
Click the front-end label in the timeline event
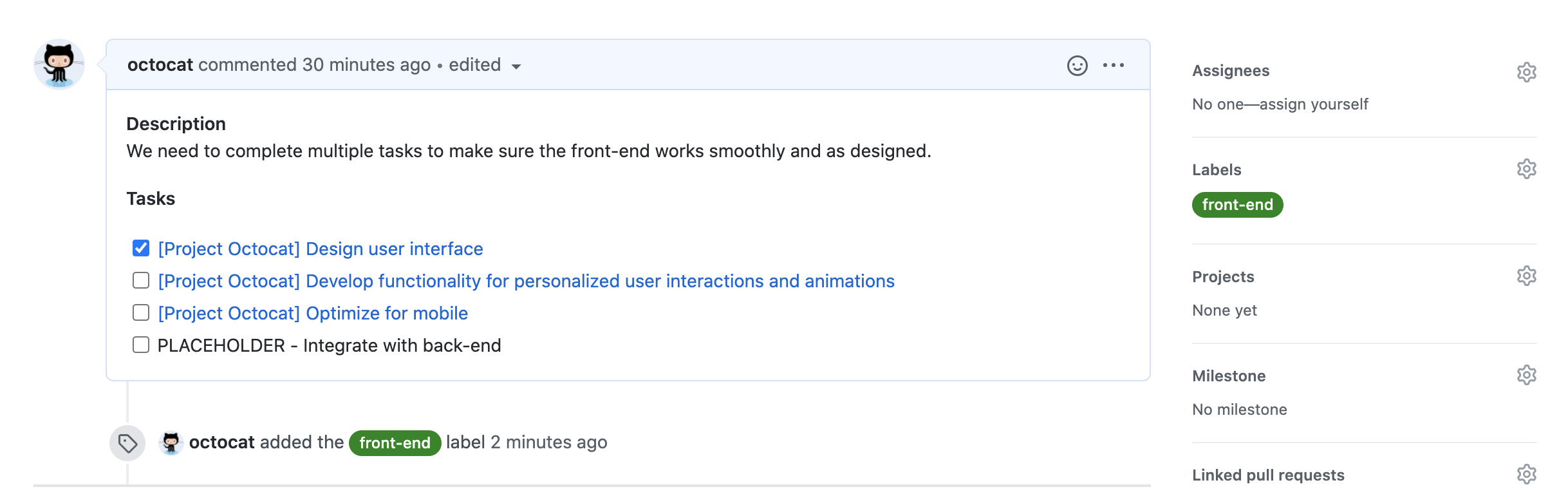tap(395, 443)
